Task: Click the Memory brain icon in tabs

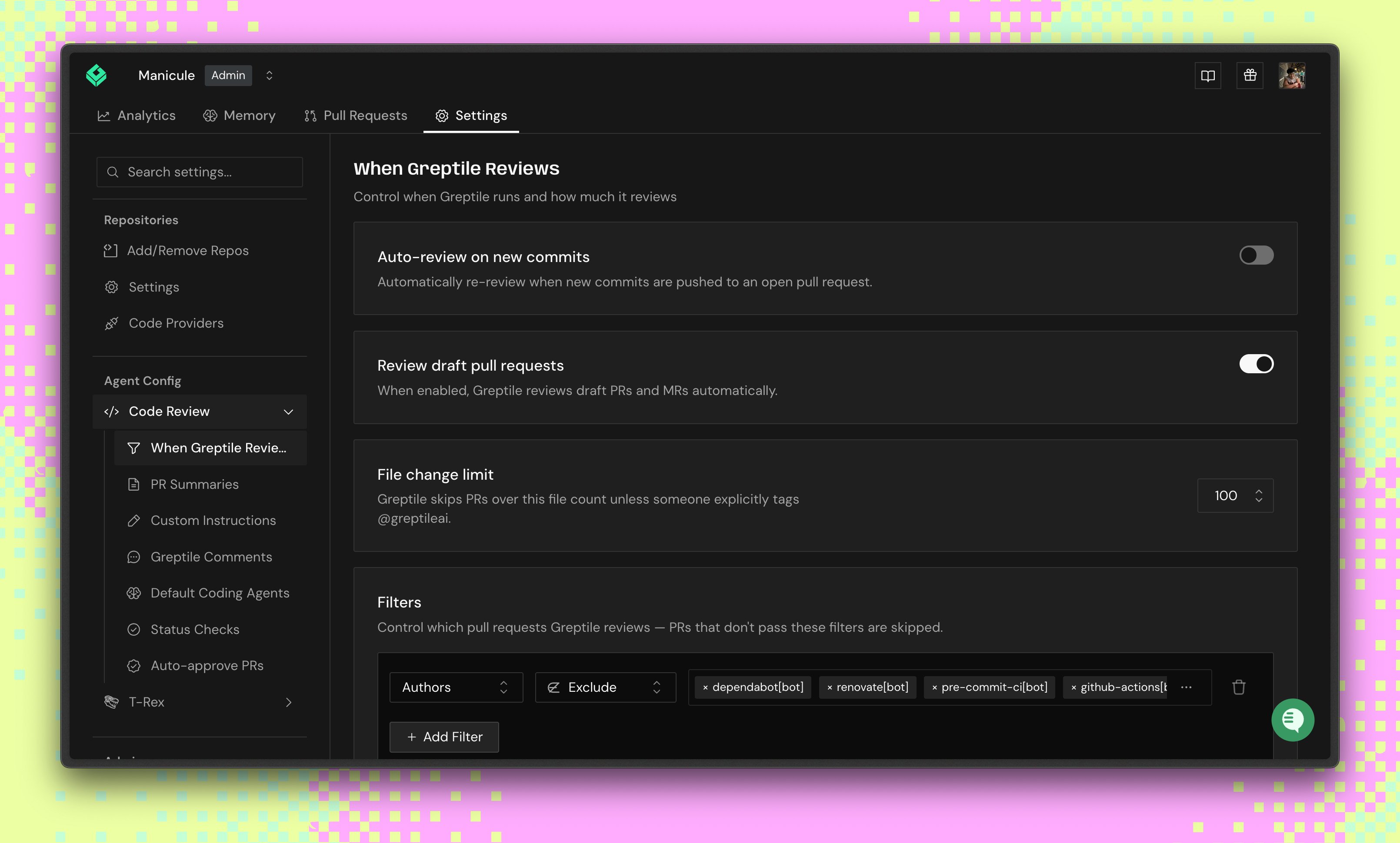Action: click(x=210, y=116)
